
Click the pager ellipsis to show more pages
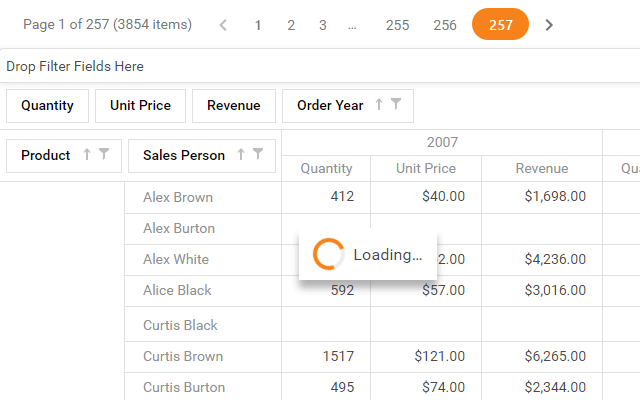352,25
